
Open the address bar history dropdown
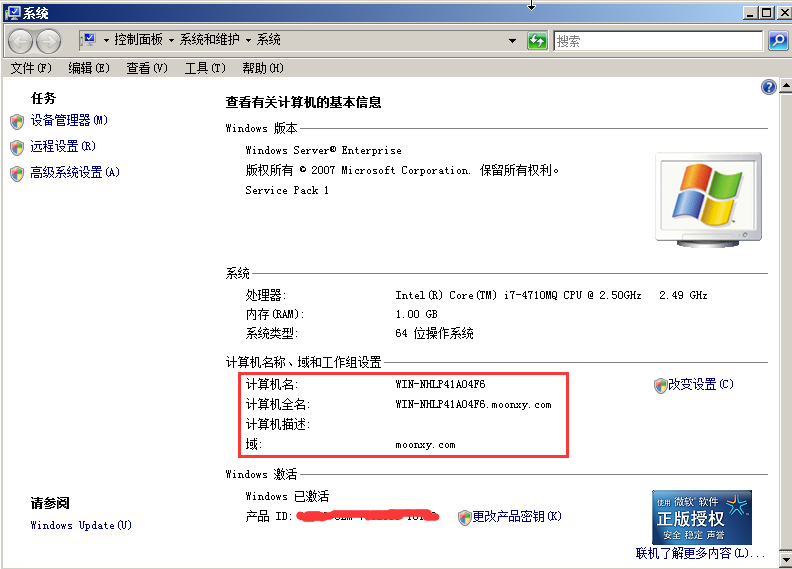tap(512, 41)
